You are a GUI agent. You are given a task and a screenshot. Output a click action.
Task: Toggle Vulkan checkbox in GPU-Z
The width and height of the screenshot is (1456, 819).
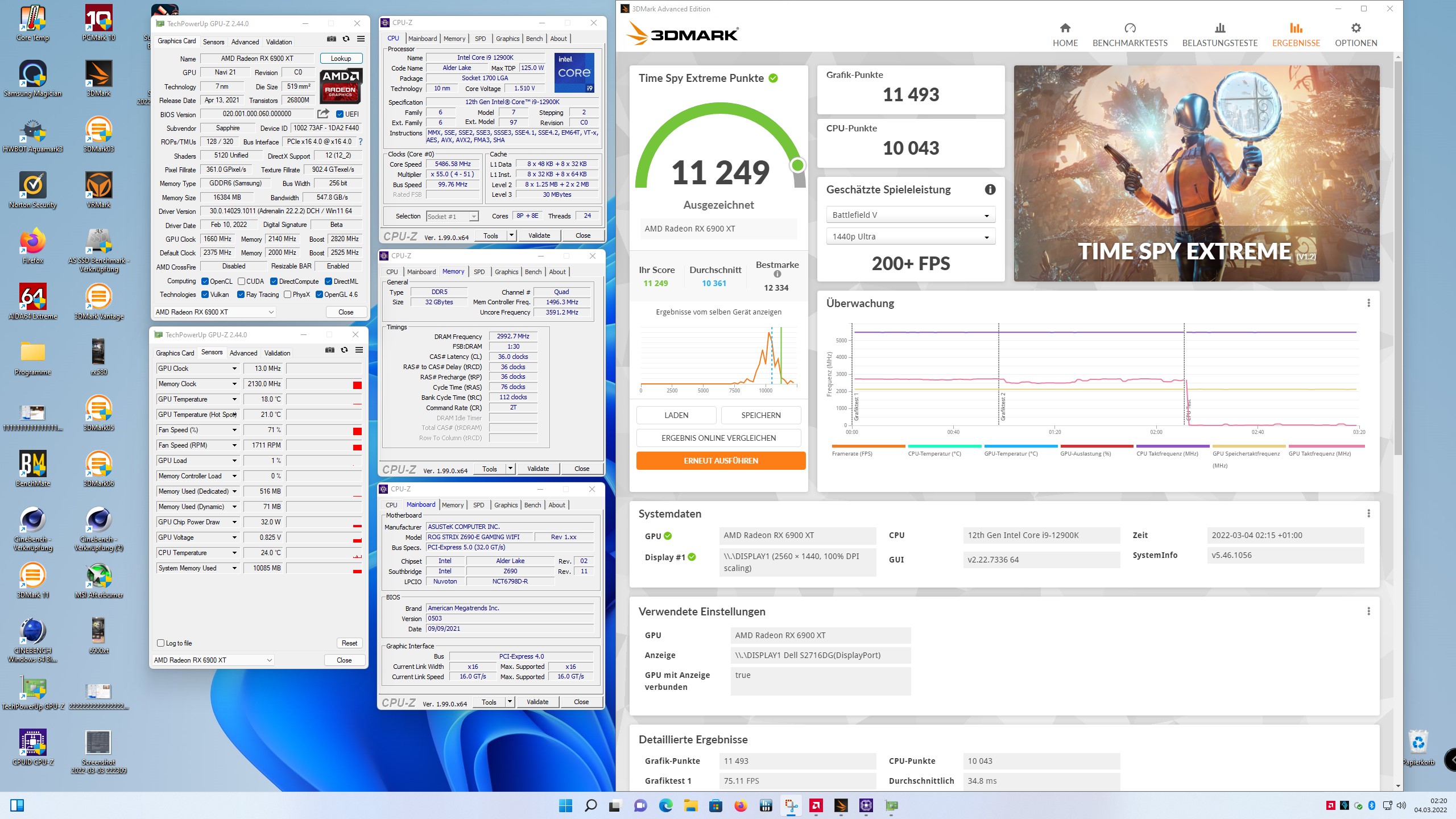click(205, 295)
